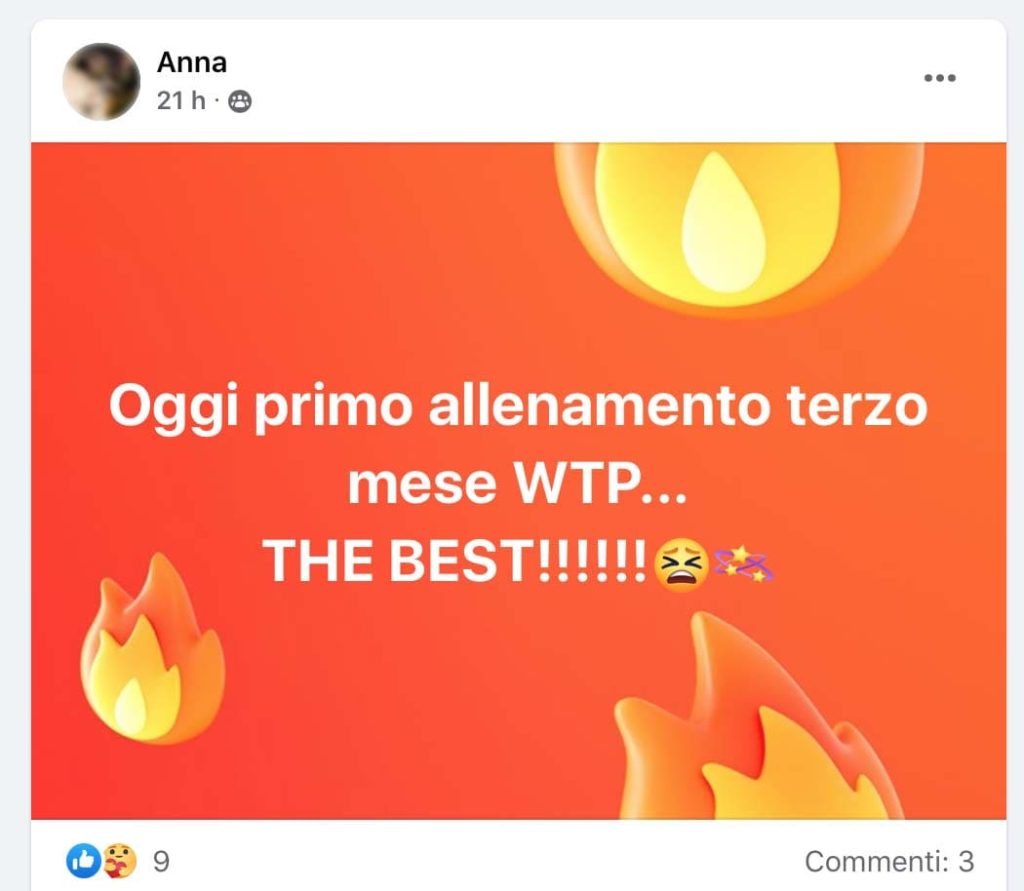Click Anna's blurred profile picture
Image resolution: width=1024 pixels, height=891 pixels.
[101, 82]
